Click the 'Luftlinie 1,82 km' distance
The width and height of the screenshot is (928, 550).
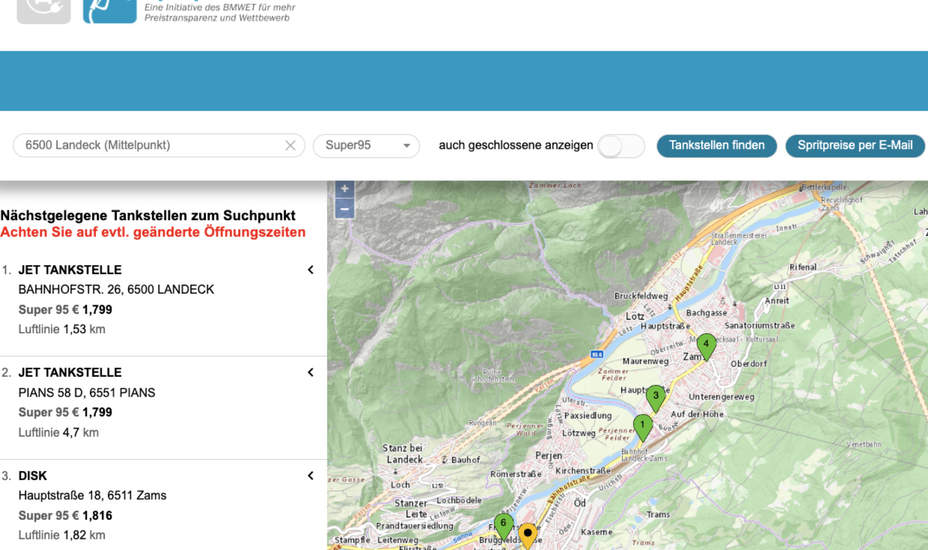pyautogui.click(x=62, y=535)
